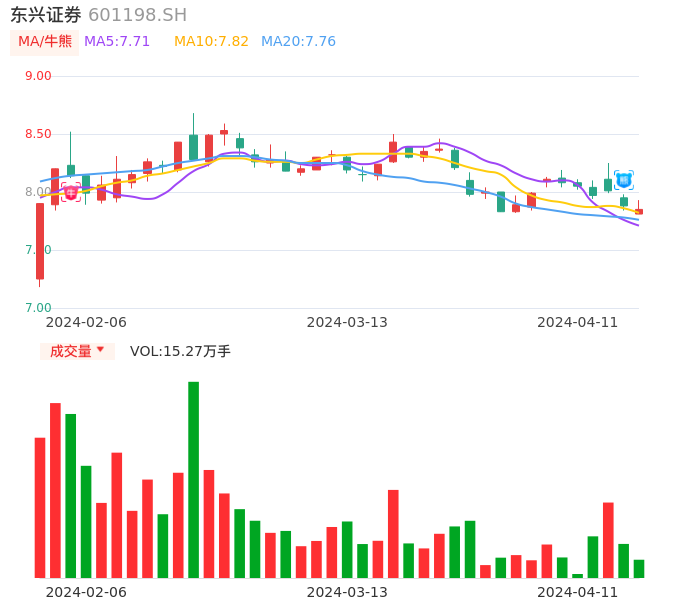This screenshot has height=606, width=686.
Task: Click the 9.00 price axis label
Action: coord(38,76)
